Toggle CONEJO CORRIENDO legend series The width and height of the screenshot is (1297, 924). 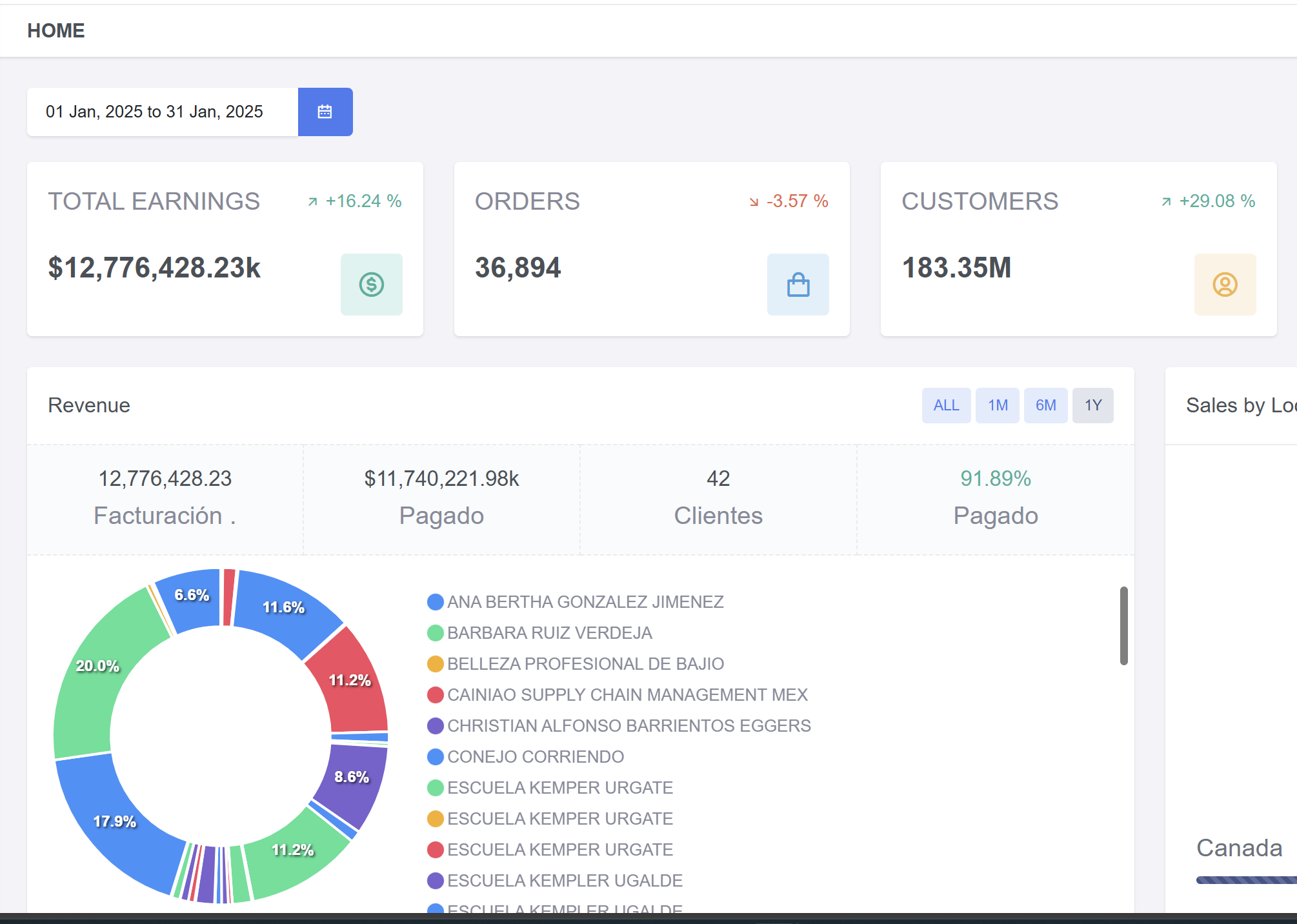click(x=535, y=757)
